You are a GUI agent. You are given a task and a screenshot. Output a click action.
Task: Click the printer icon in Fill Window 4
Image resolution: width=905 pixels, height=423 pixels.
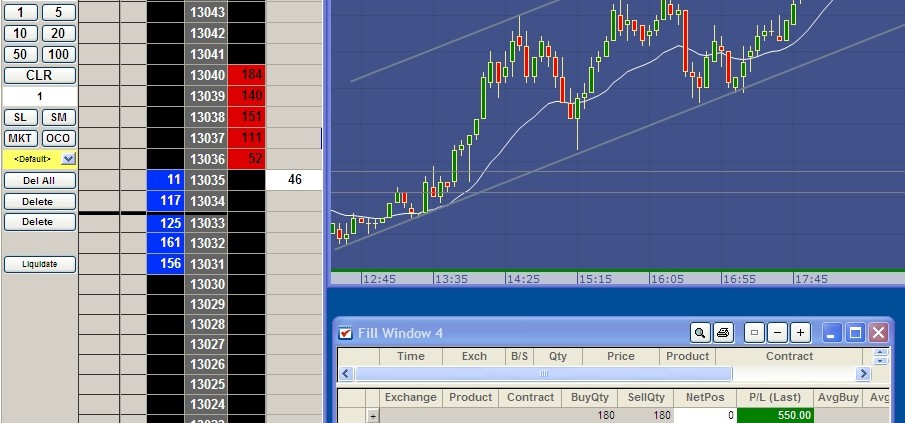click(723, 333)
